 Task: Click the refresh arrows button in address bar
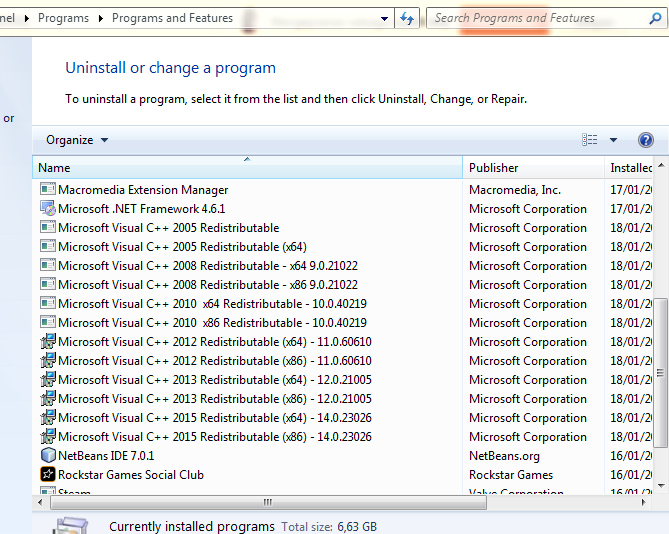407,18
